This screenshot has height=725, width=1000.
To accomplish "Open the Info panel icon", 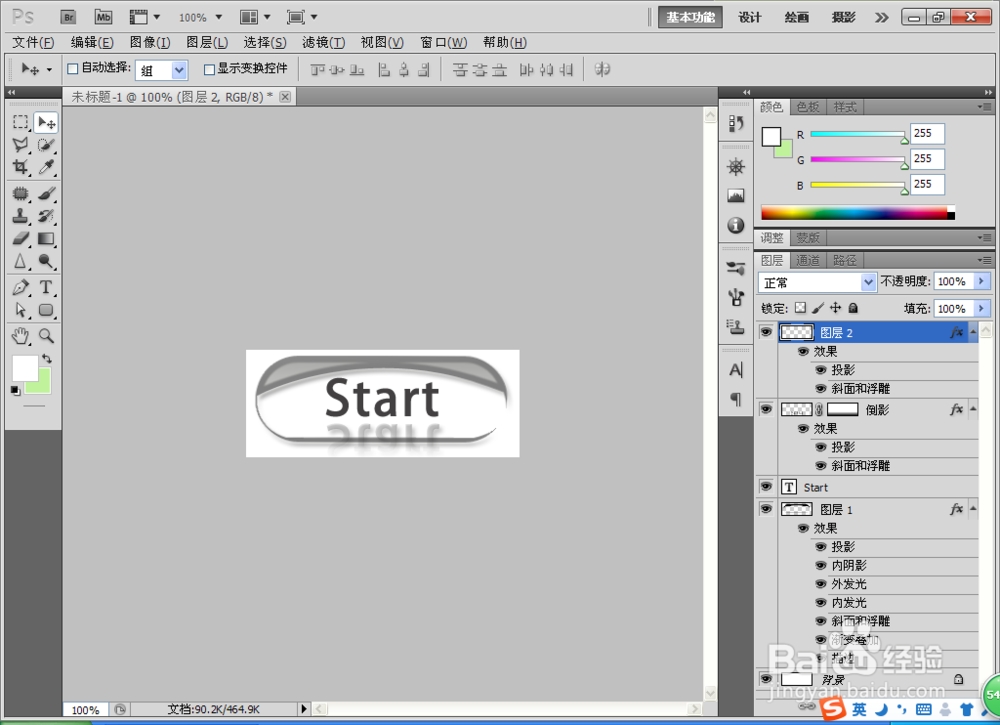I will (x=736, y=225).
